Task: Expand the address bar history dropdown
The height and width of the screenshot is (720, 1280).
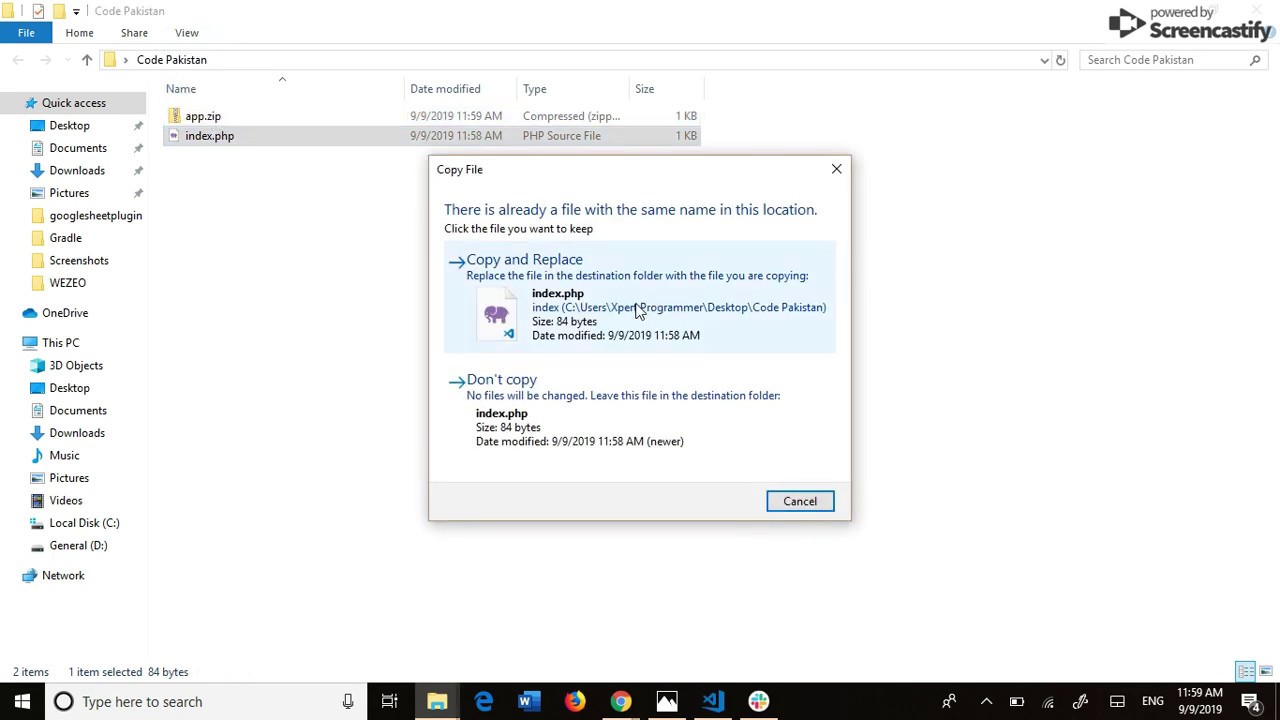Action: (x=1045, y=60)
